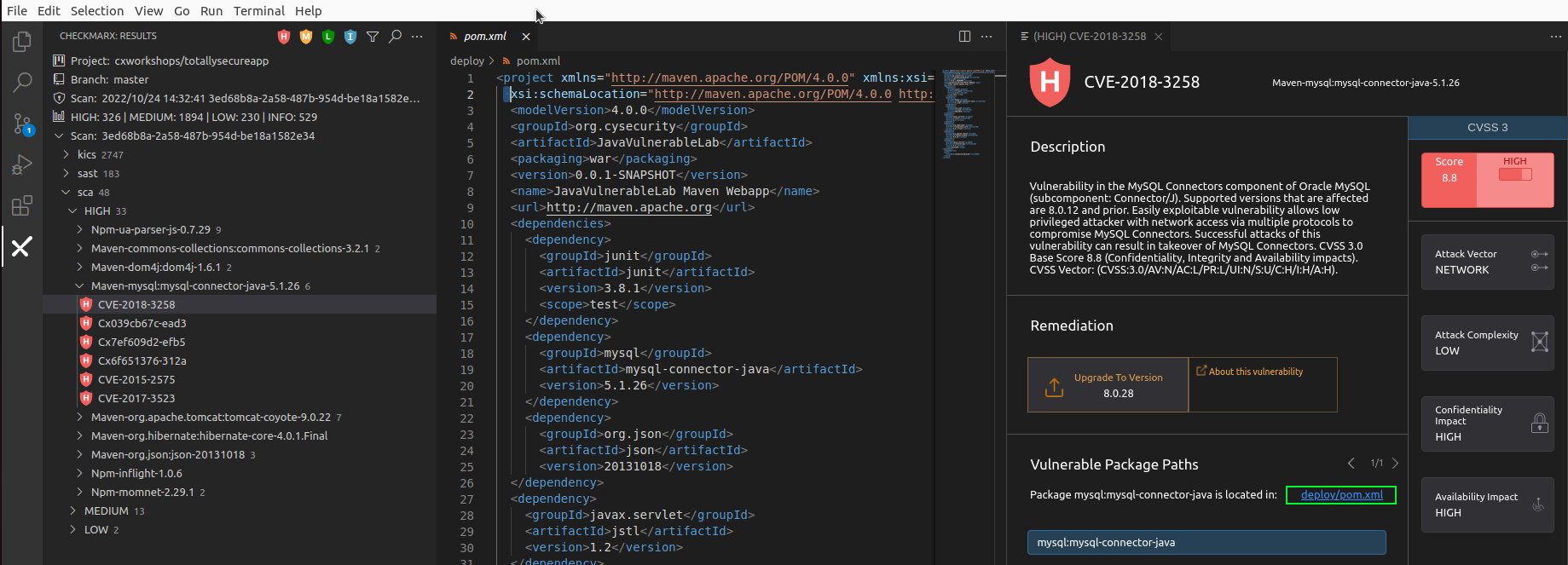The image size is (1568, 565).
Task: Collapse the sca 48 node
Action: (66, 192)
